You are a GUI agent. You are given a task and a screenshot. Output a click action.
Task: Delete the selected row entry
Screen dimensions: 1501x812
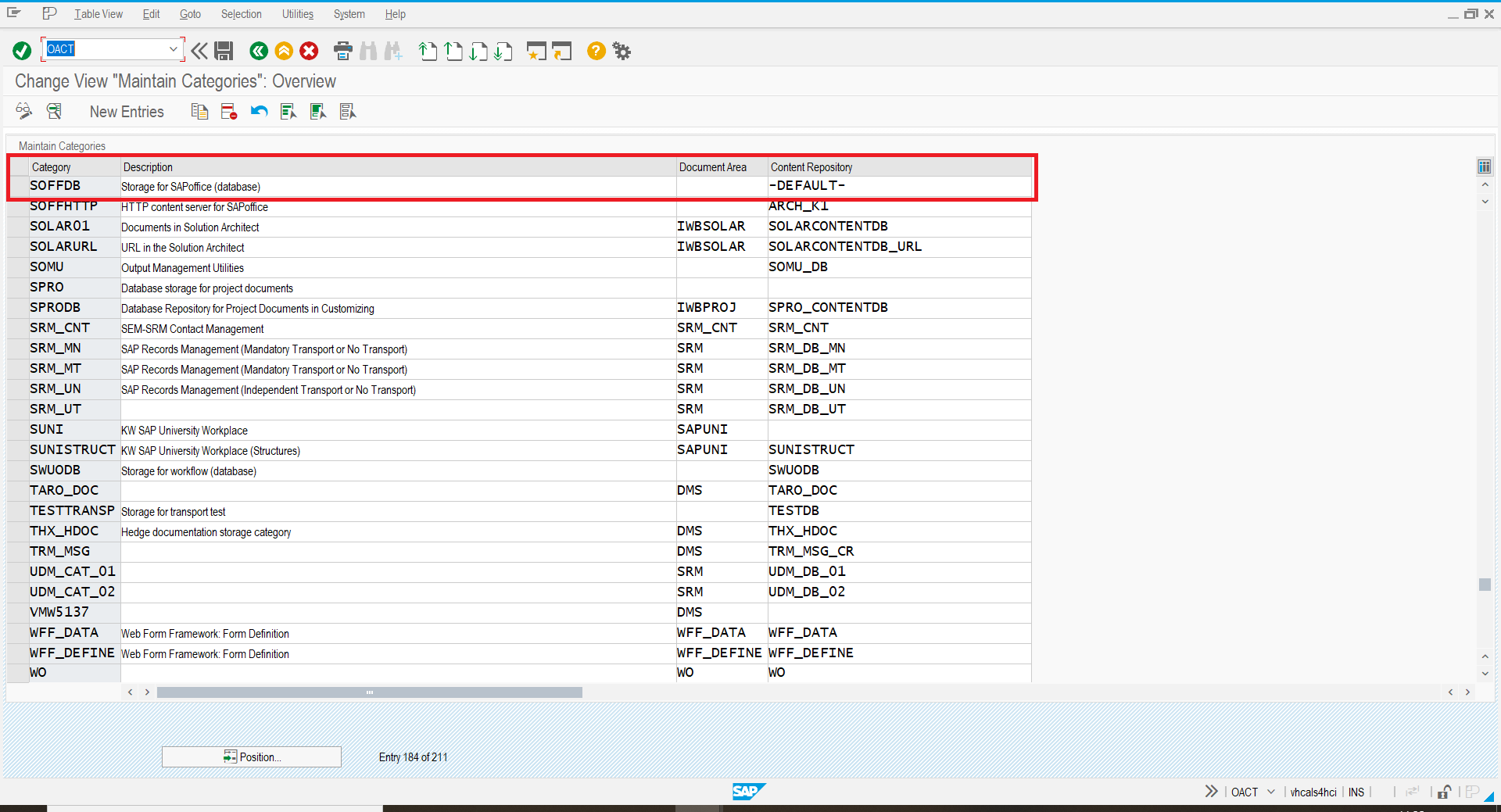click(228, 111)
